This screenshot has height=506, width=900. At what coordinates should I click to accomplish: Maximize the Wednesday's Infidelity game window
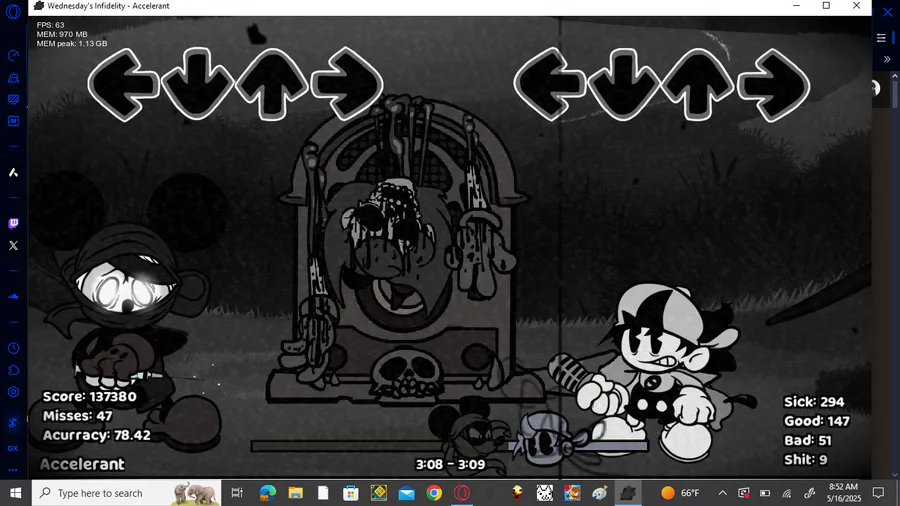(826, 6)
